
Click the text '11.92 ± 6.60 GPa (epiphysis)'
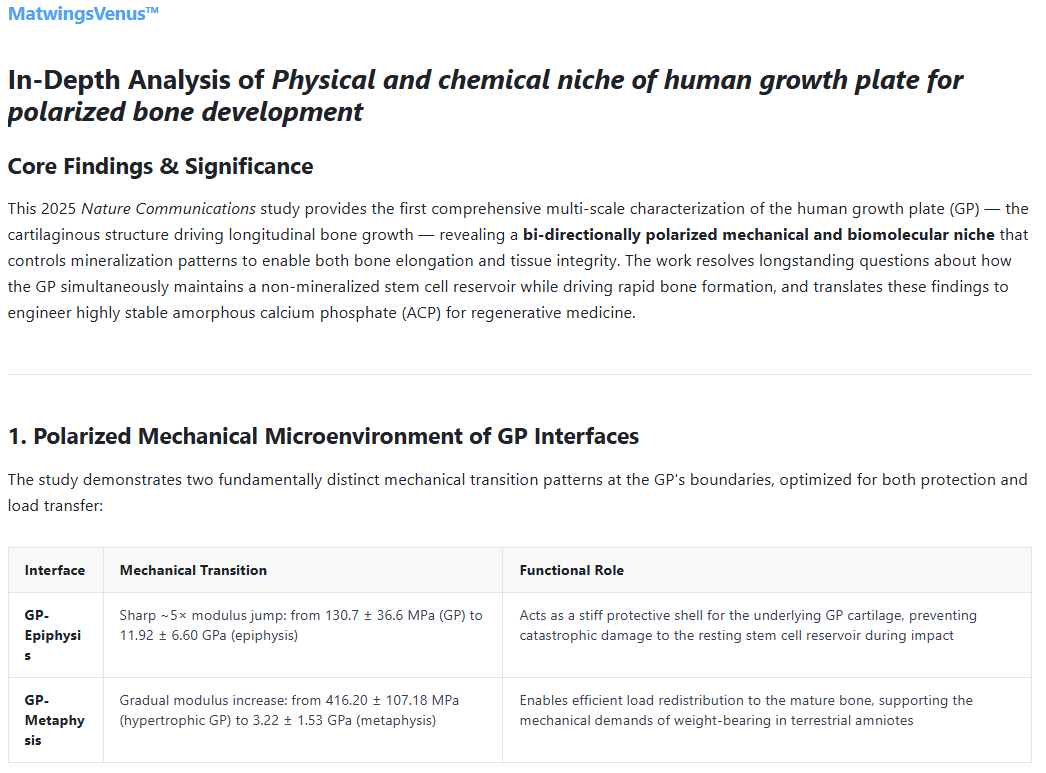[209, 635]
